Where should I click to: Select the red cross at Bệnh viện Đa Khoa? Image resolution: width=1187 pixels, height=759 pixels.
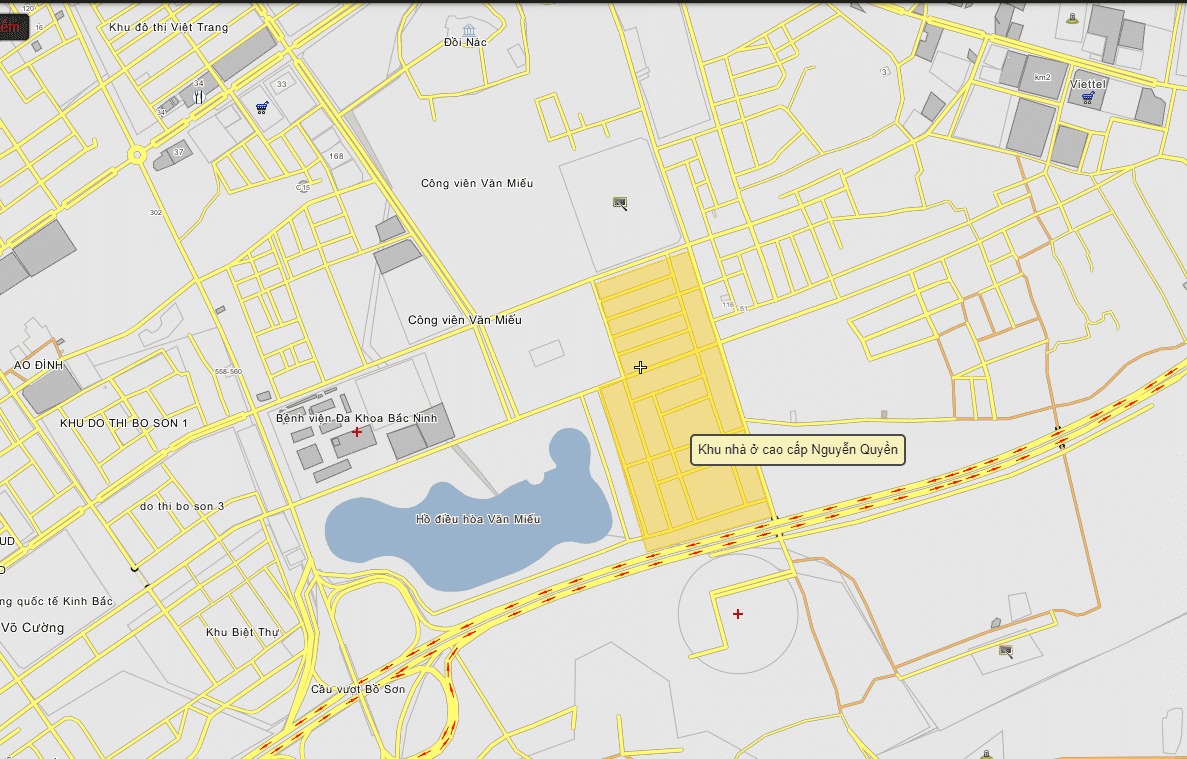(357, 432)
